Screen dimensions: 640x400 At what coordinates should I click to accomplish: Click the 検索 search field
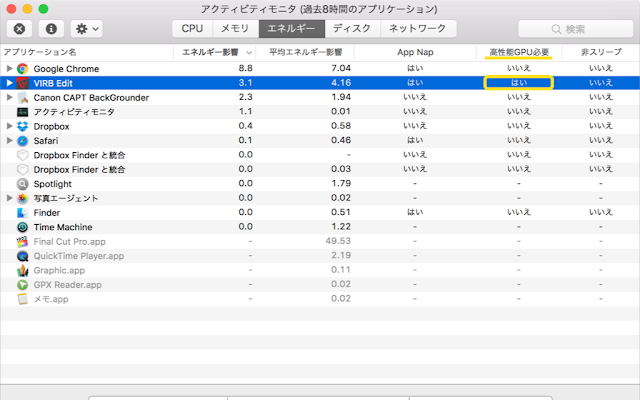point(576,29)
